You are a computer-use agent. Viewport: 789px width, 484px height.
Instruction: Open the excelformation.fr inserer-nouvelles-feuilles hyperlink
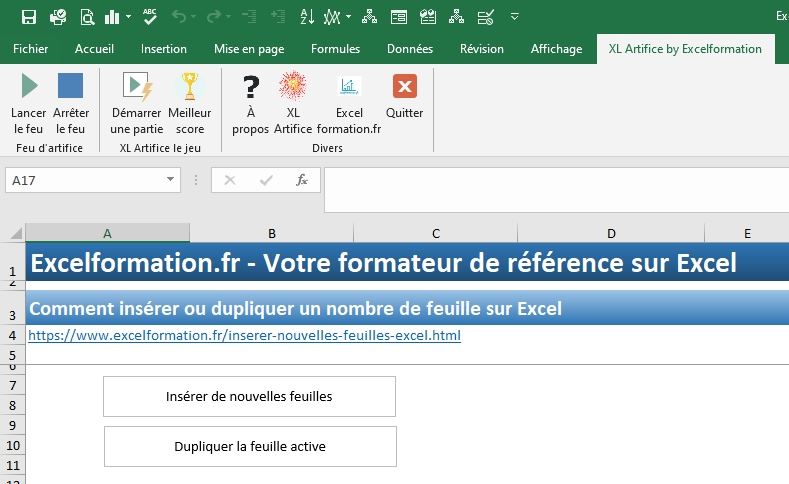pos(245,335)
